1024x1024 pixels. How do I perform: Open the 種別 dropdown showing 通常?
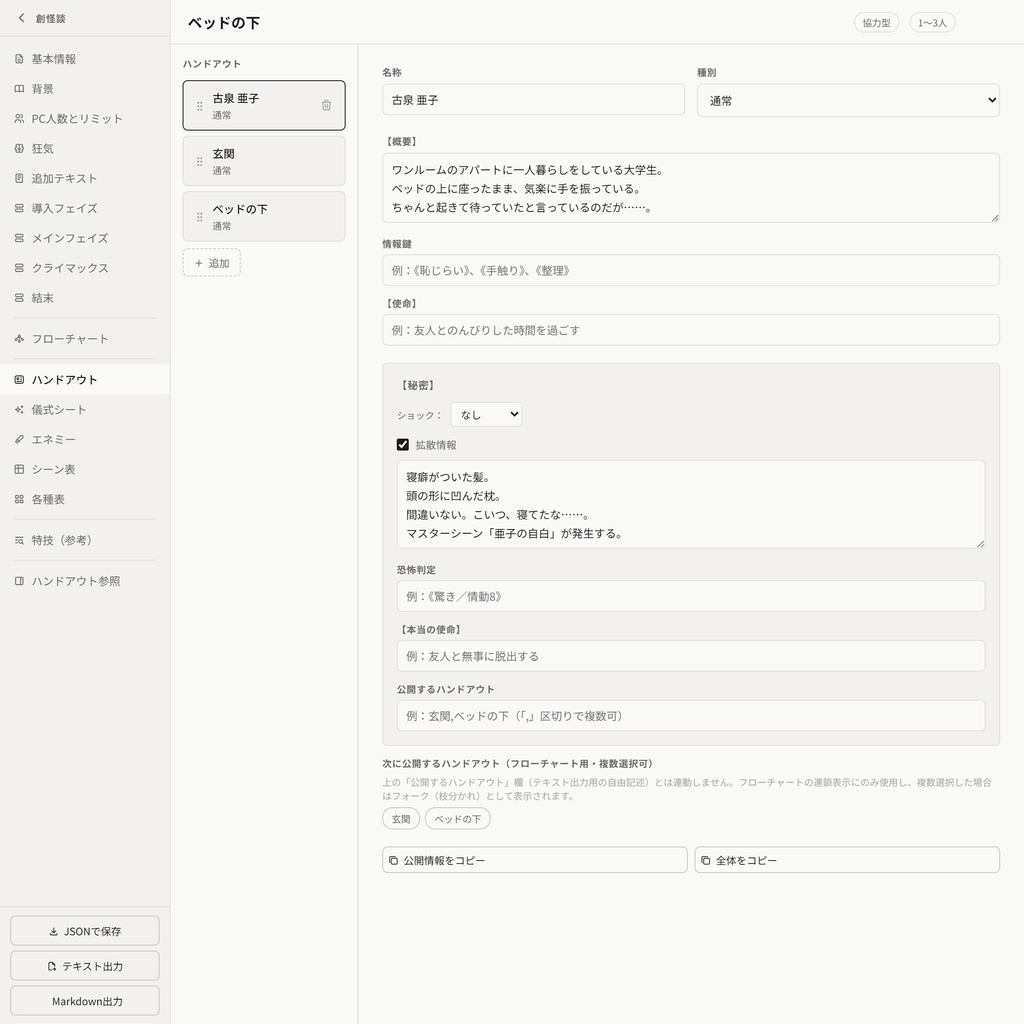[x=848, y=101]
